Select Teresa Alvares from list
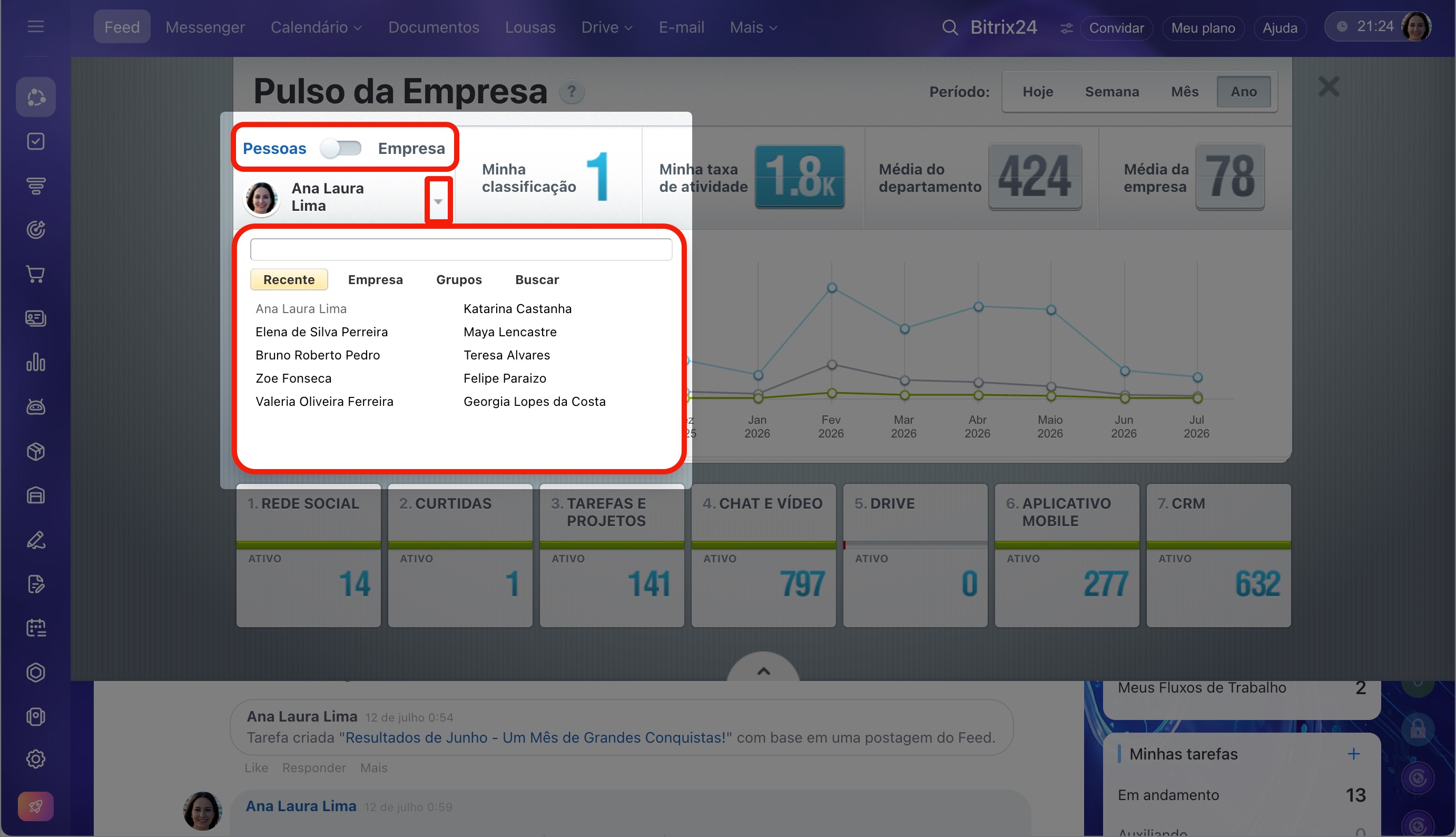The height and width of the screenshot is (837, 1456). (507, 355)
